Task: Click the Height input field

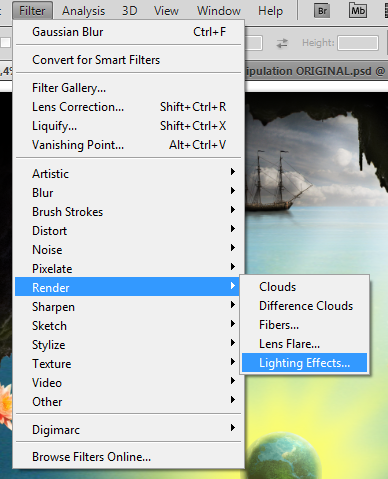Action: (x=358, y=43)
